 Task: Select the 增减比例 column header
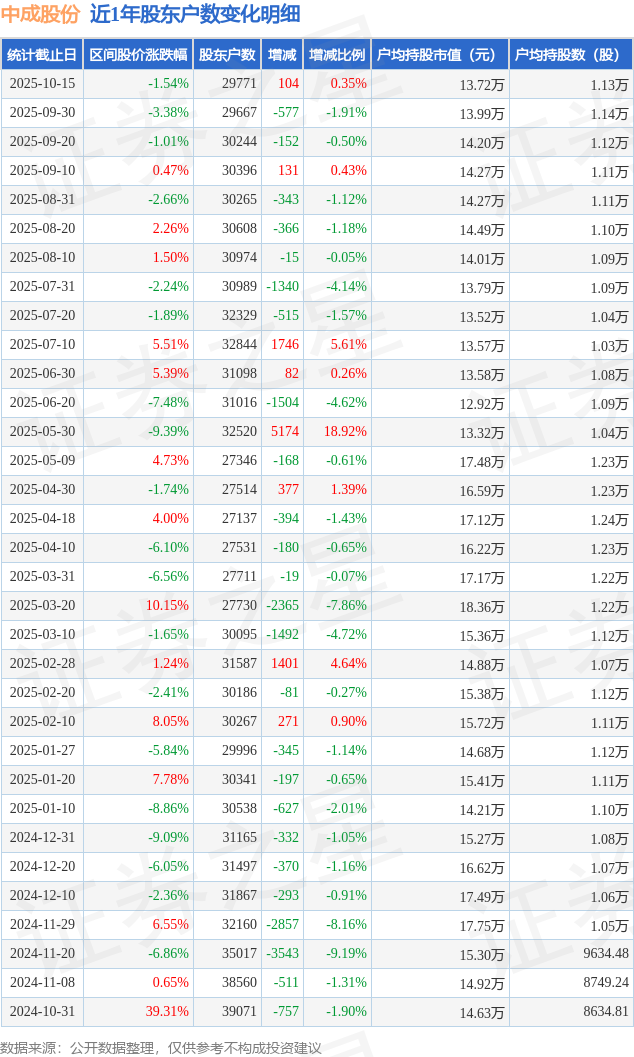[x=337, y=55]
